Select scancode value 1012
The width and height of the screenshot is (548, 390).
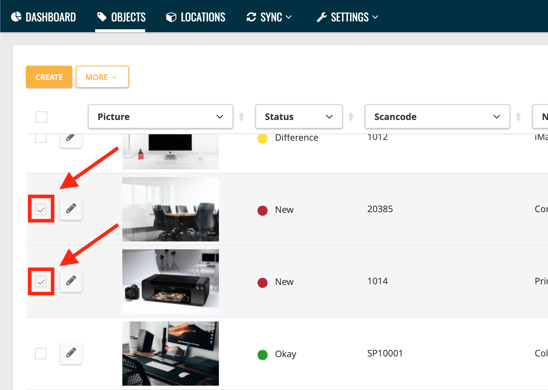(377, 137)
